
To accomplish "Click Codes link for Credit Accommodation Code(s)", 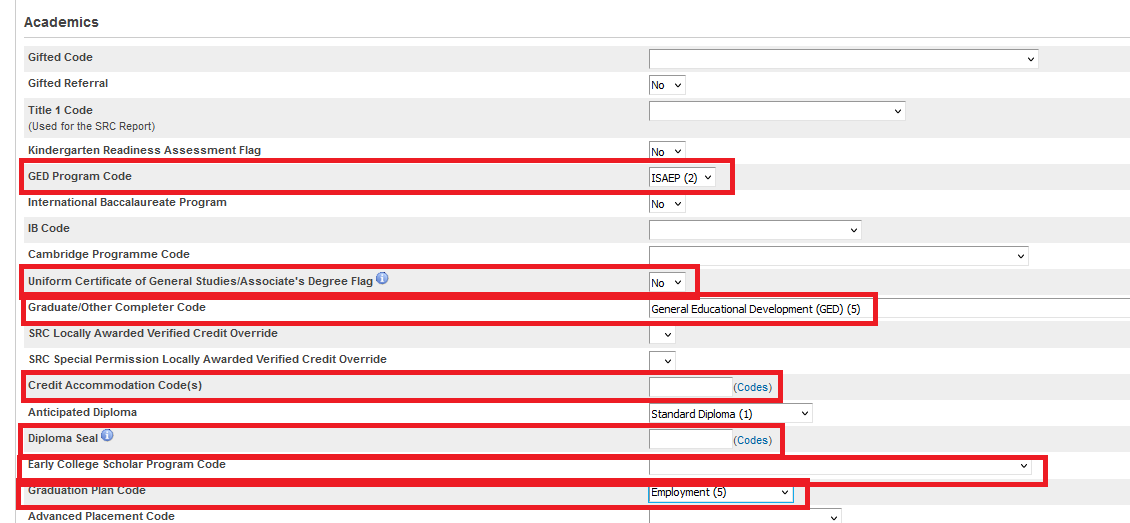I will pos(752,388).
